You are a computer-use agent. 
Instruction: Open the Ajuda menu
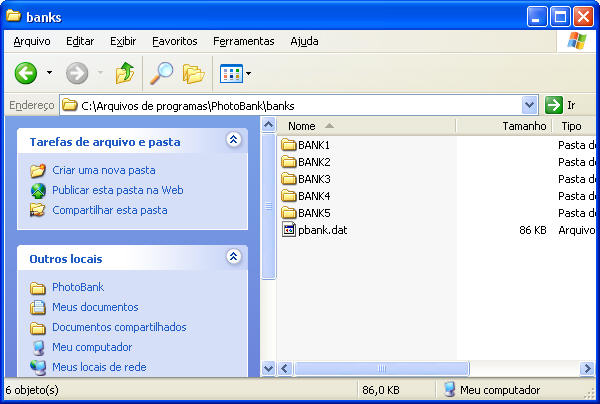(304, 41)
